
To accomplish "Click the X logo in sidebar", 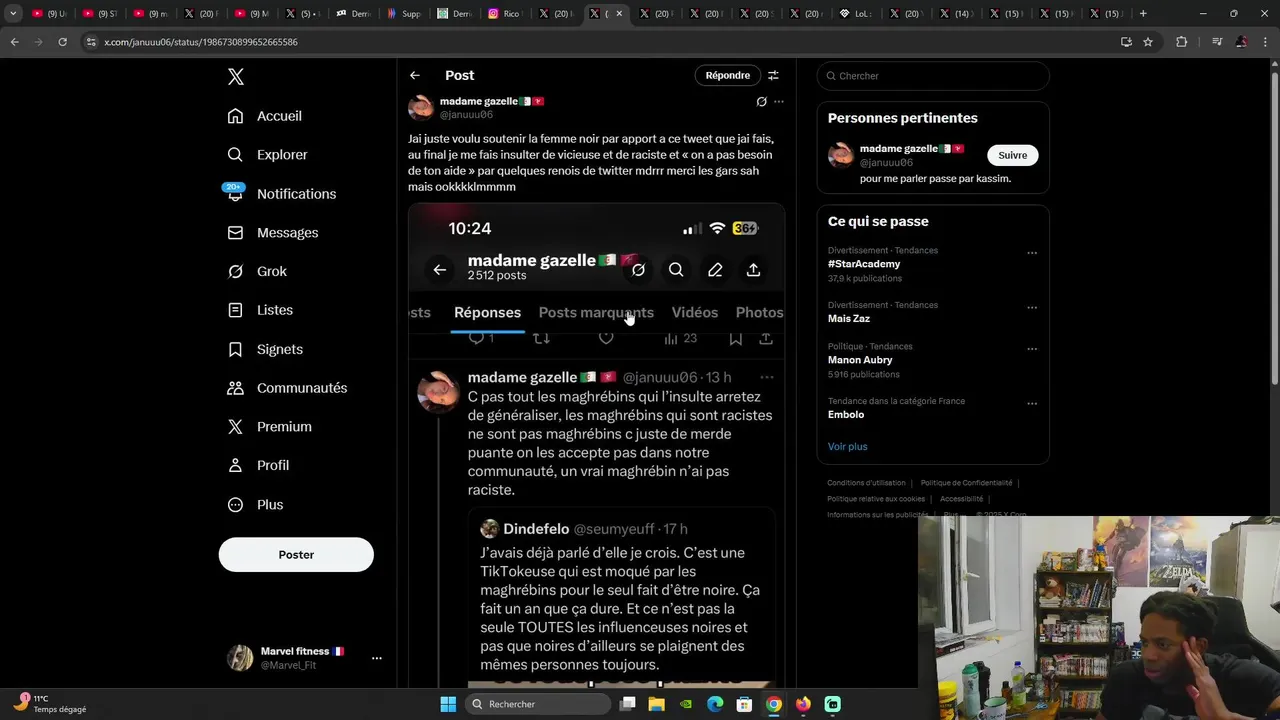I will point(236,77).
